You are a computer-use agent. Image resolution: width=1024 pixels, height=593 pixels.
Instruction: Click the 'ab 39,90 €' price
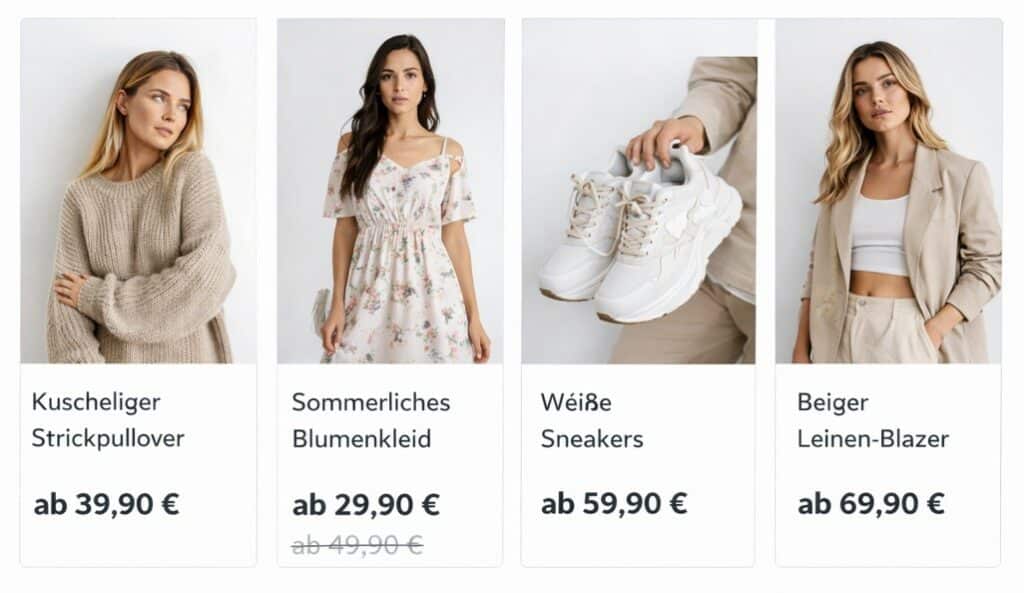(106, 503)
